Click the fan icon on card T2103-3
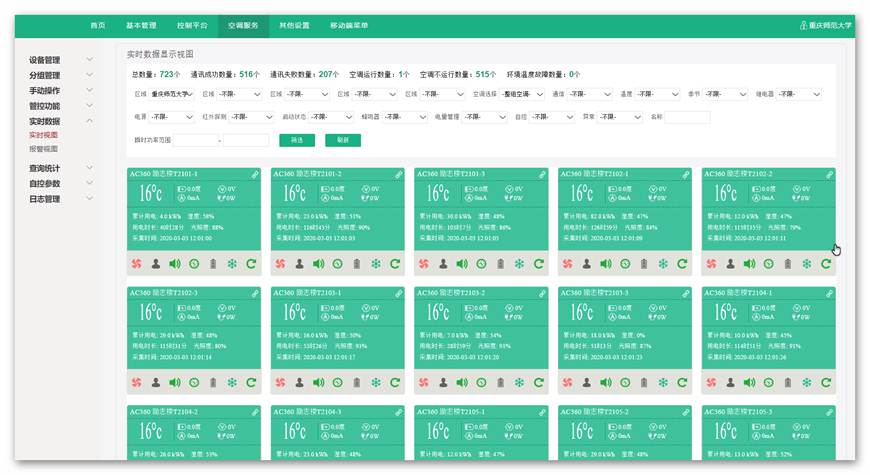870x475 pixels. point(568,383)
